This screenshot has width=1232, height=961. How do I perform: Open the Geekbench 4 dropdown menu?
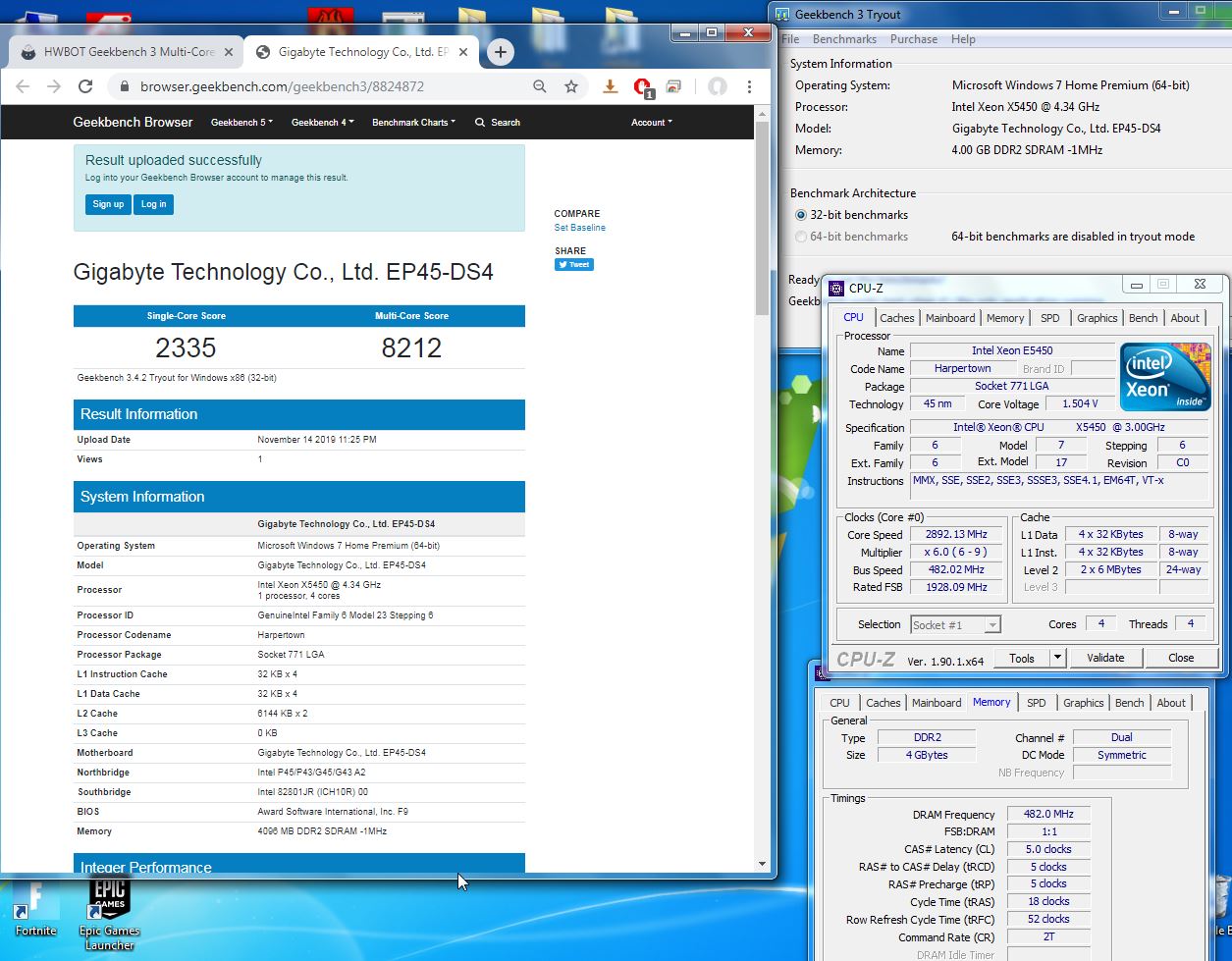[322, 123]
